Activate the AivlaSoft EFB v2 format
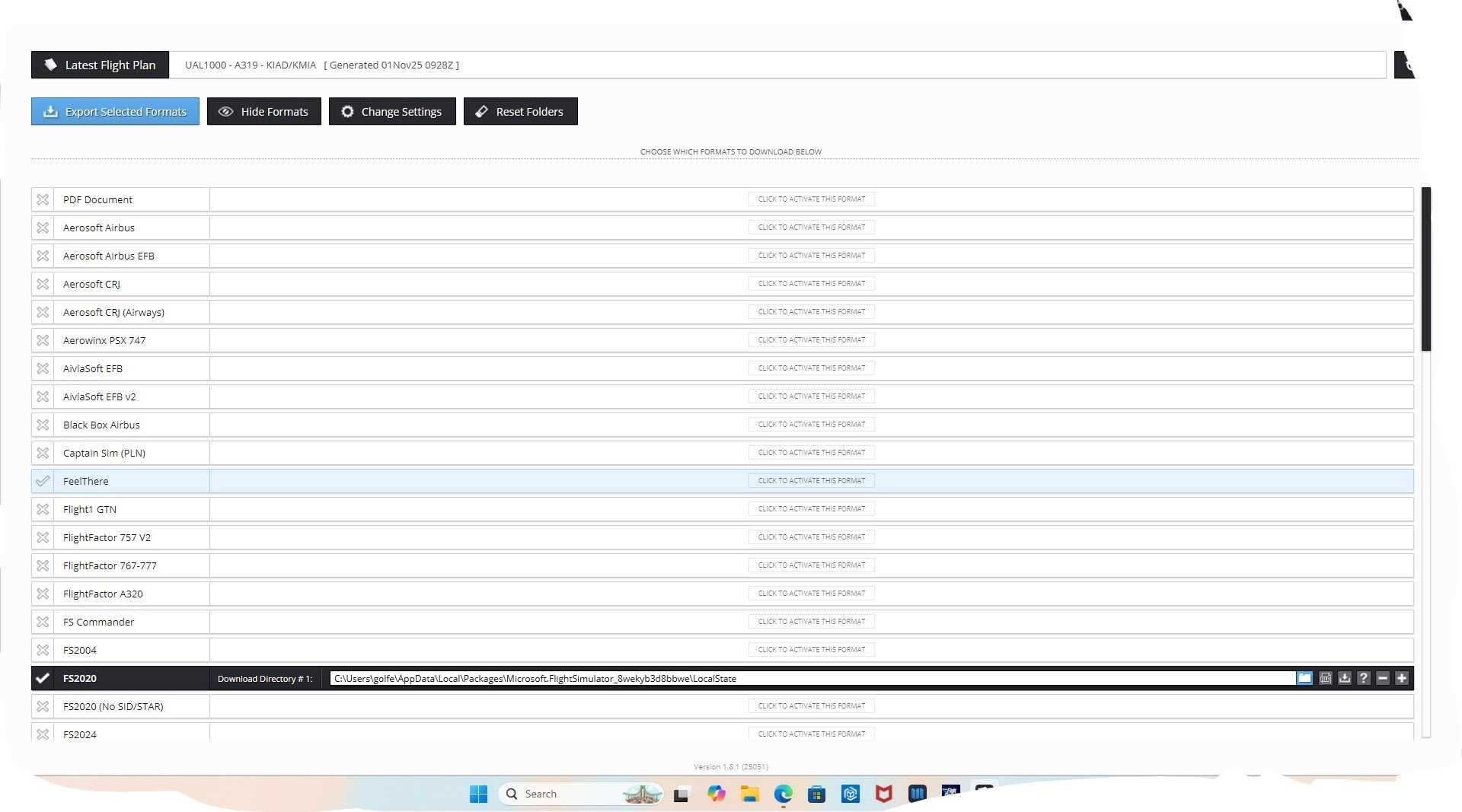Image resolution: width=1462 pixels, height=812 pixels. 812,396
